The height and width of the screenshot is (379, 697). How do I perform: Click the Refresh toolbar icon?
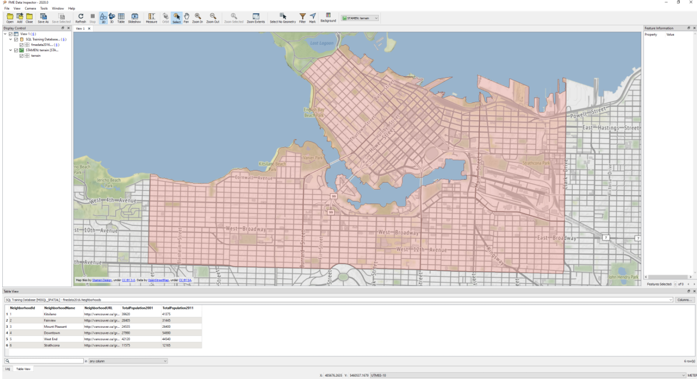click(x=80, y=18)
